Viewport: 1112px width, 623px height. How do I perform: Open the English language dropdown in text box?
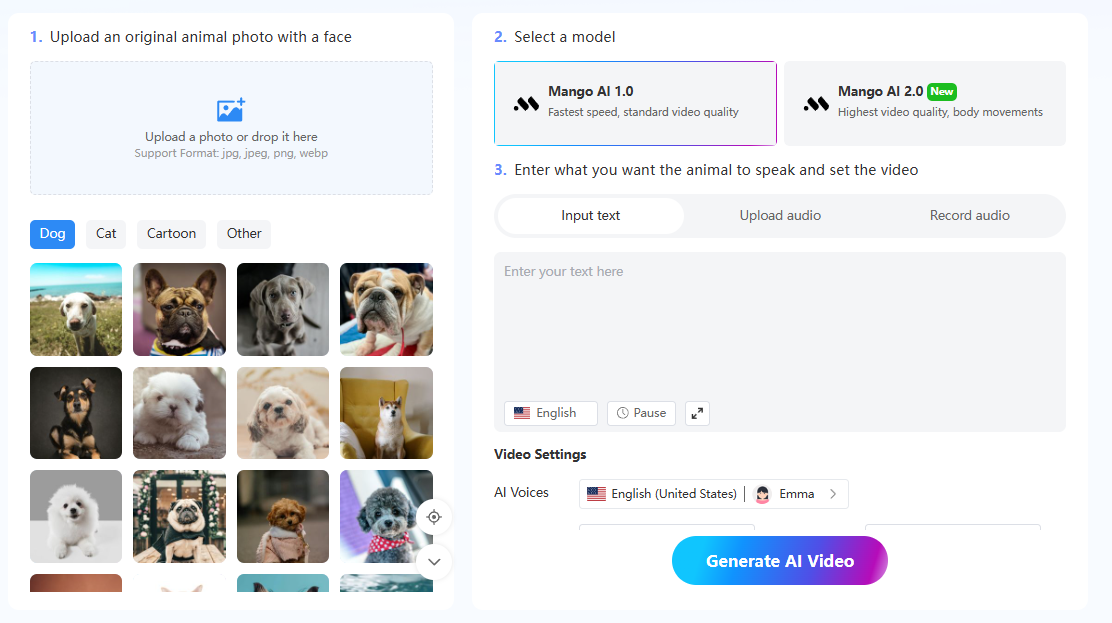point(551,413)
